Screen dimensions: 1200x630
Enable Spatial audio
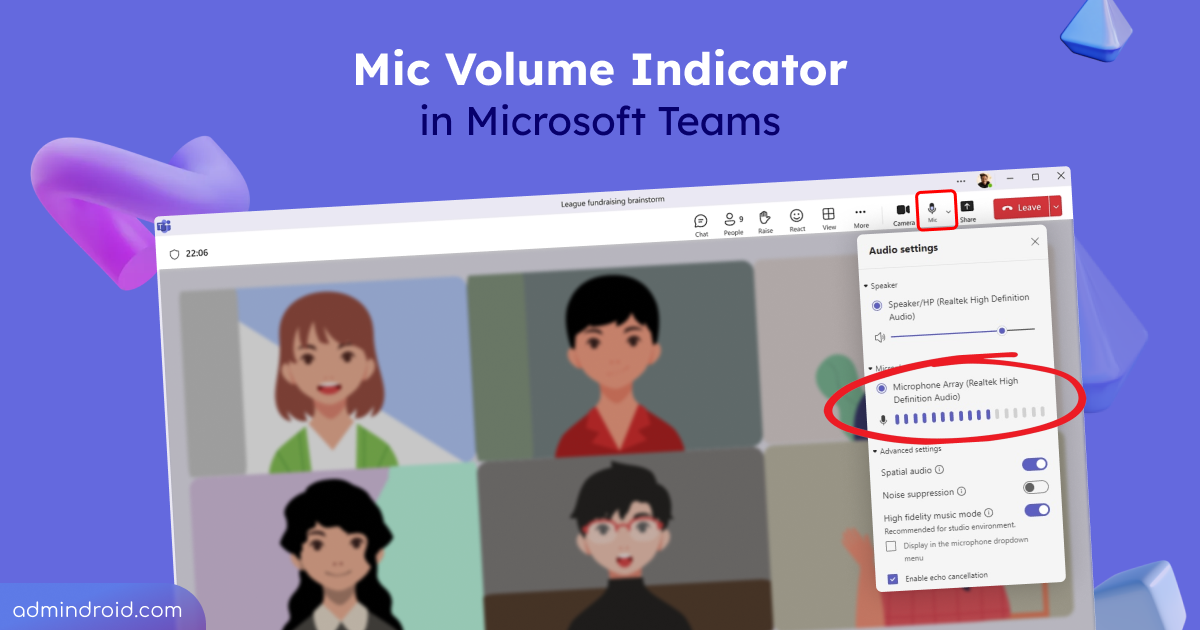[1033, 464]
